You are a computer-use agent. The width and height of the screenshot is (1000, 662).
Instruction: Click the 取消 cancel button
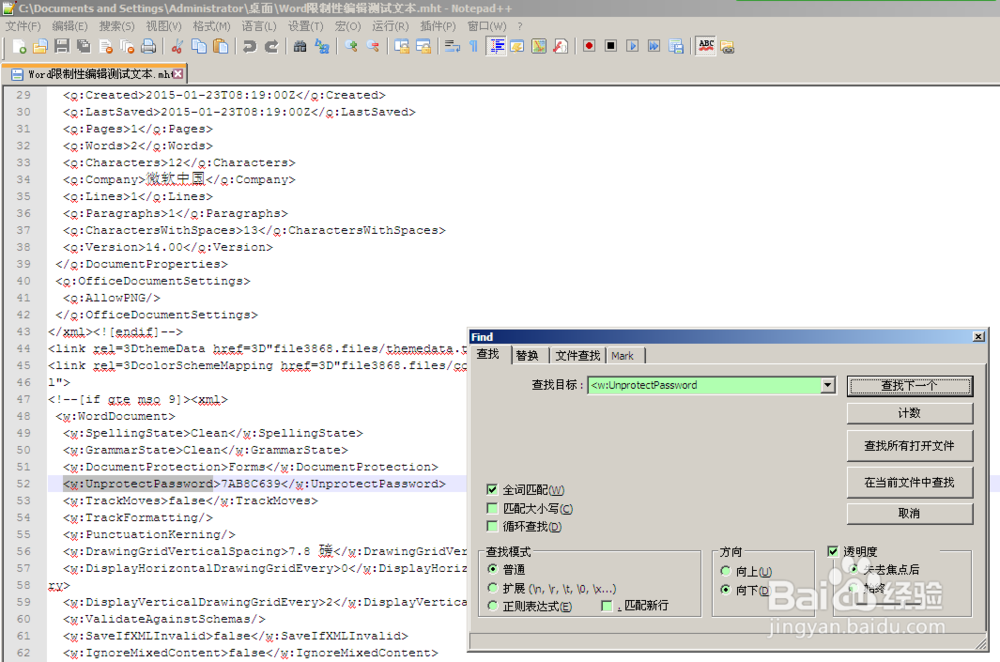click(x=909, y=513)
